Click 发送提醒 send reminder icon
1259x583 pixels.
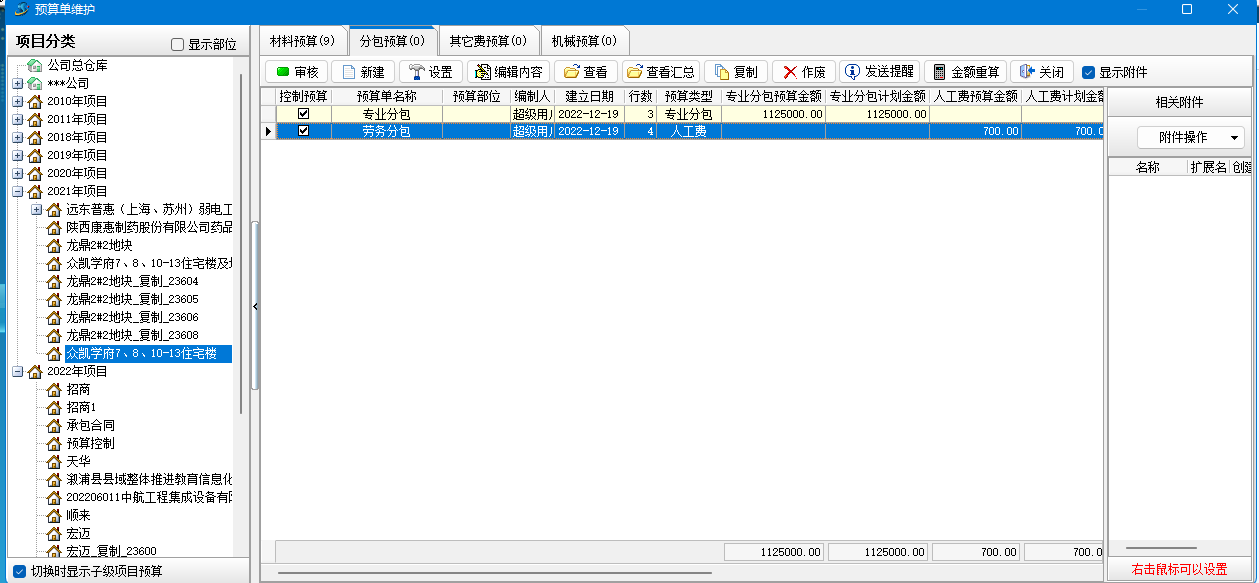(x=852, y=72)
